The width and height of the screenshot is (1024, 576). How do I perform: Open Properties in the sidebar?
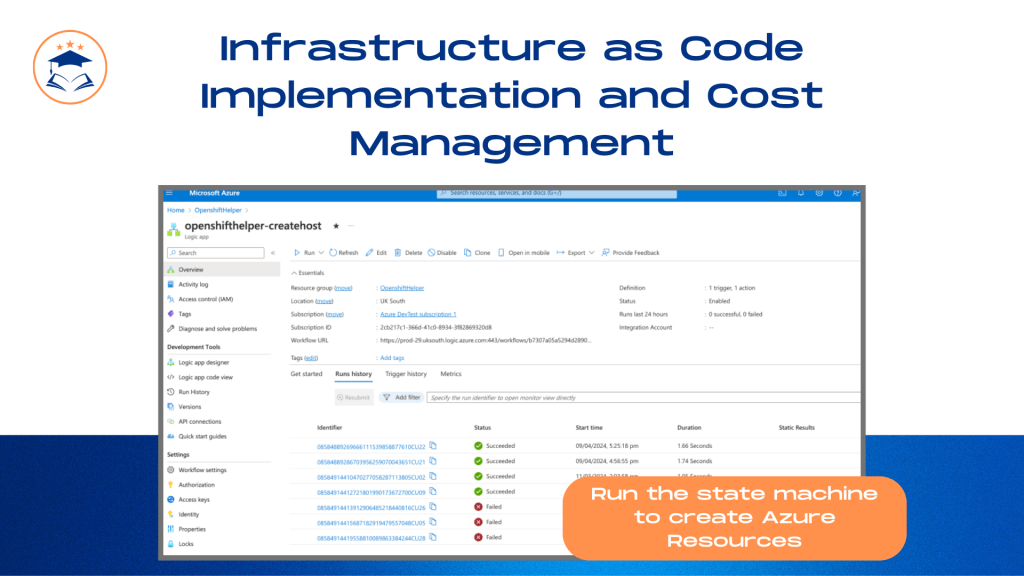click(192, 530)
